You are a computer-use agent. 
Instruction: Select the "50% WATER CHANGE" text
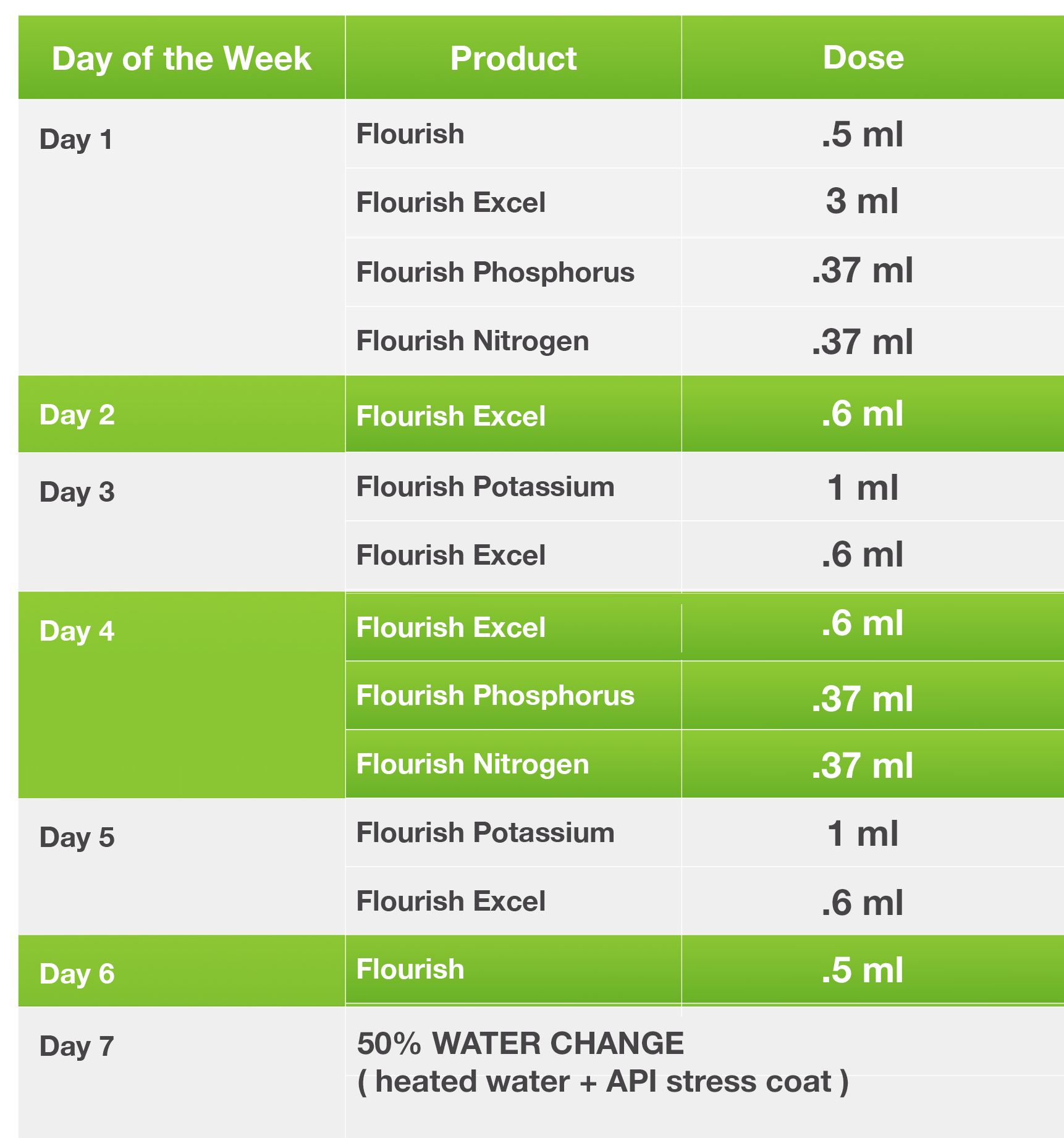point(520,1043)
